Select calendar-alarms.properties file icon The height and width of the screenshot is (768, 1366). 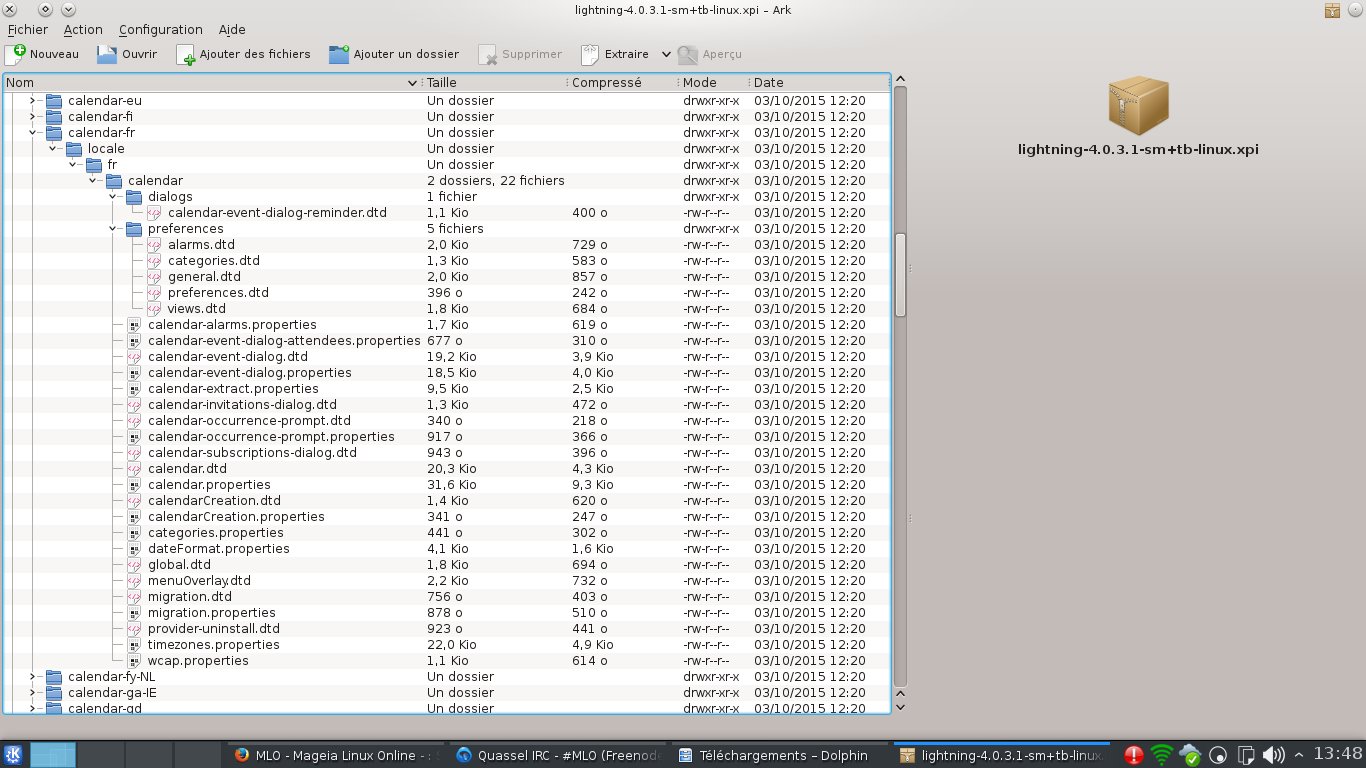(x=134, y=325)
